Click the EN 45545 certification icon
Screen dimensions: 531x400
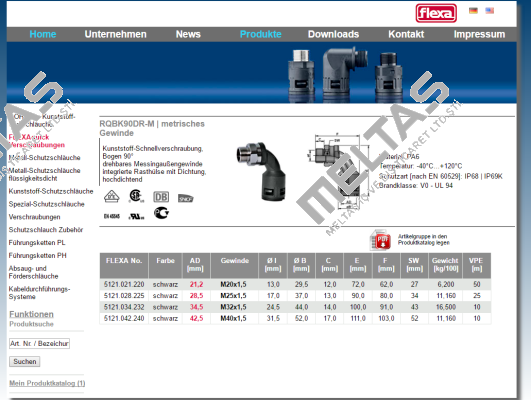(x=112, y=216)
